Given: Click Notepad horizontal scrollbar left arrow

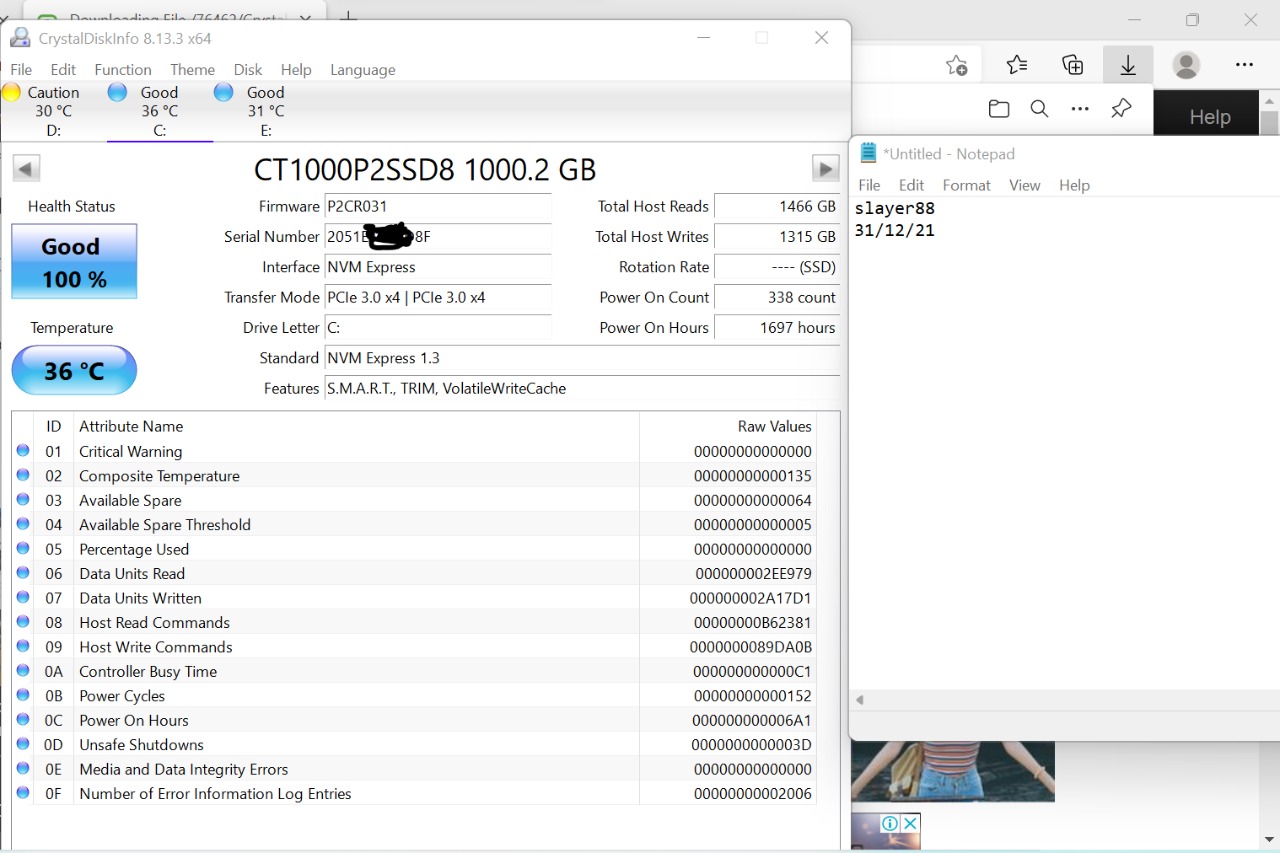Looking at the screenshot, I should point(859,700).
